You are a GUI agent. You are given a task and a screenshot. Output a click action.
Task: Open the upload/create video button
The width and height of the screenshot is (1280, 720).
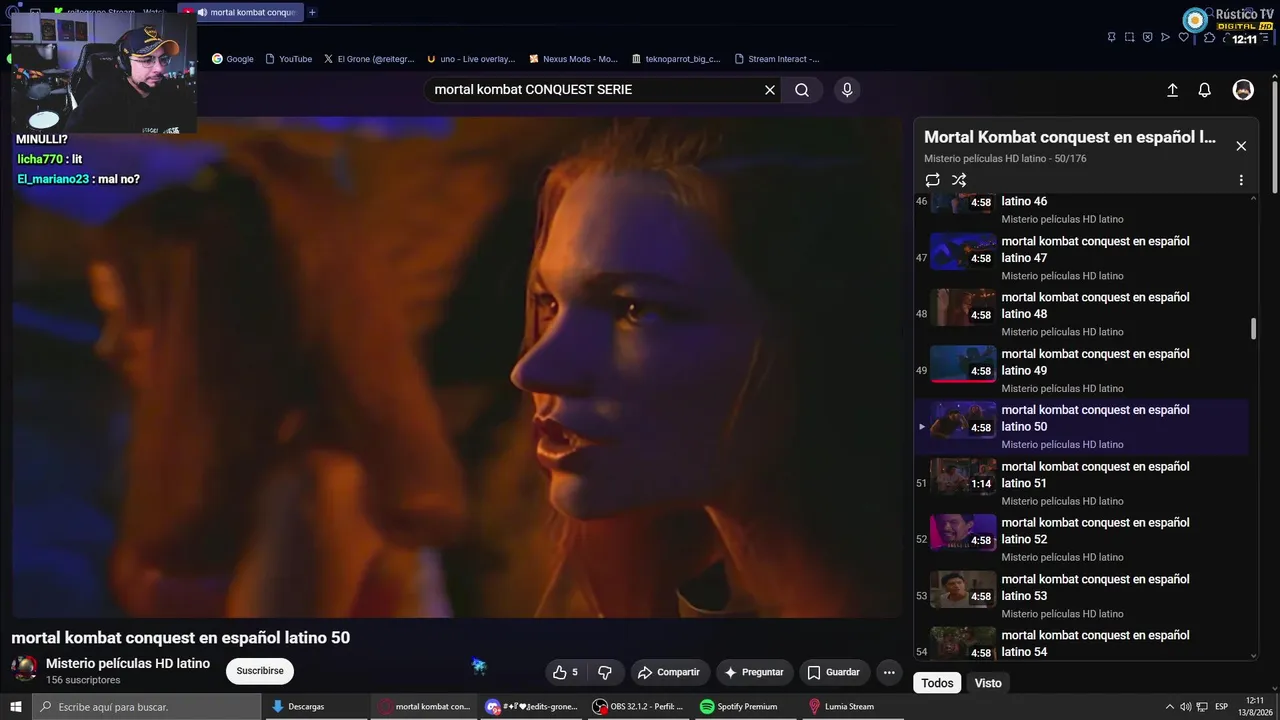click(x=1173, y=90)
